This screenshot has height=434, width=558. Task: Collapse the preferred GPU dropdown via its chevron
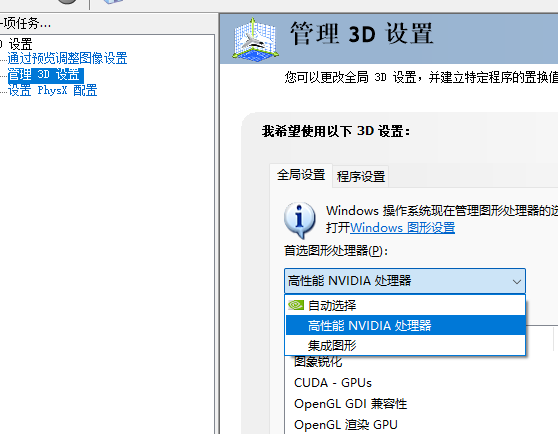click(x=516, y=281)
